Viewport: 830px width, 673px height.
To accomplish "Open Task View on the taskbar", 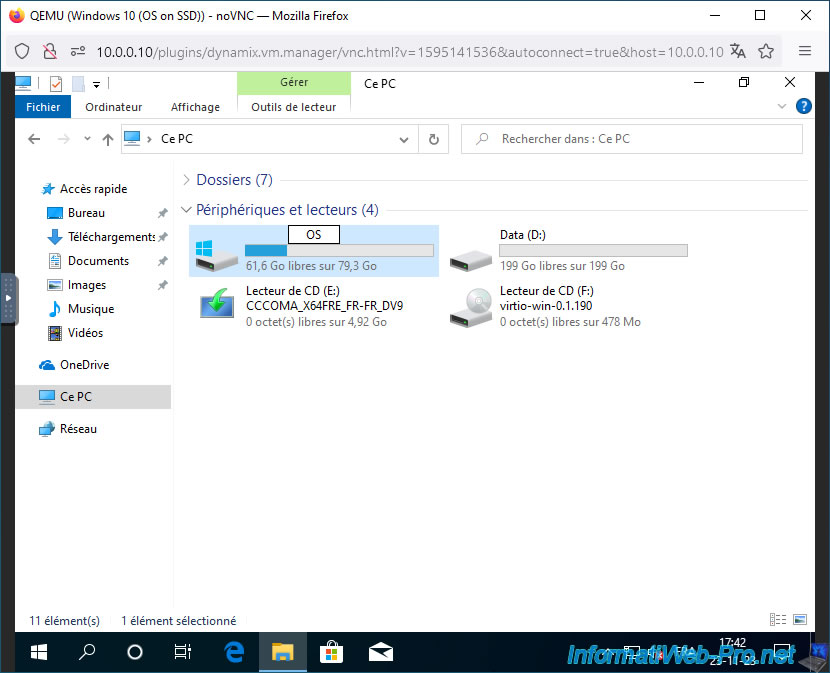I will [x=183, y=652].
